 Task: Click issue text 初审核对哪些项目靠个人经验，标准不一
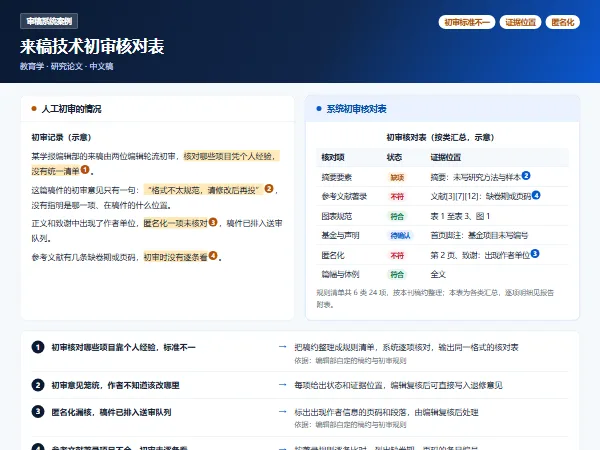[123, 347]
